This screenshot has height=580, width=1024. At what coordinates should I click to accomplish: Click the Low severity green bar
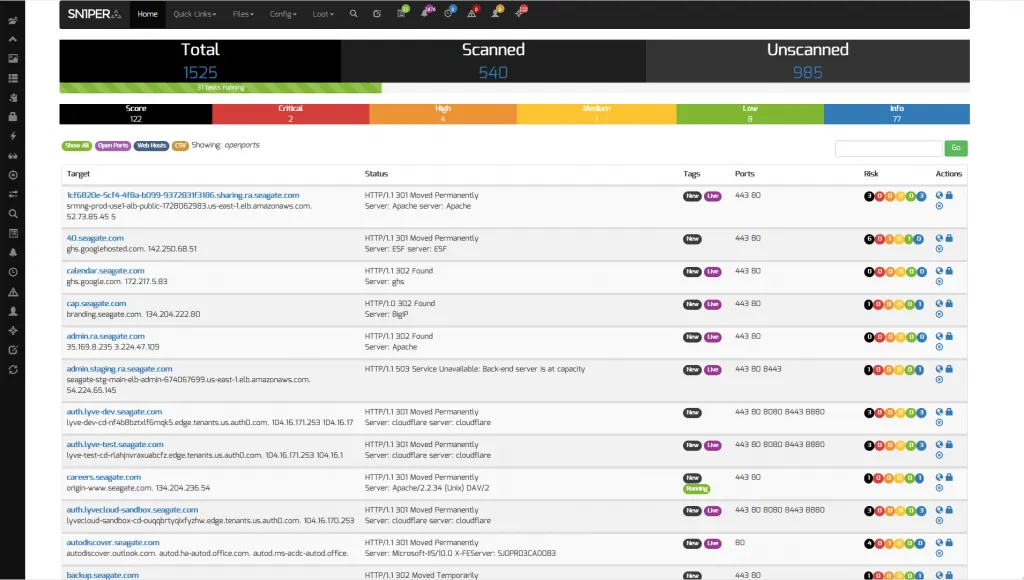750,114
